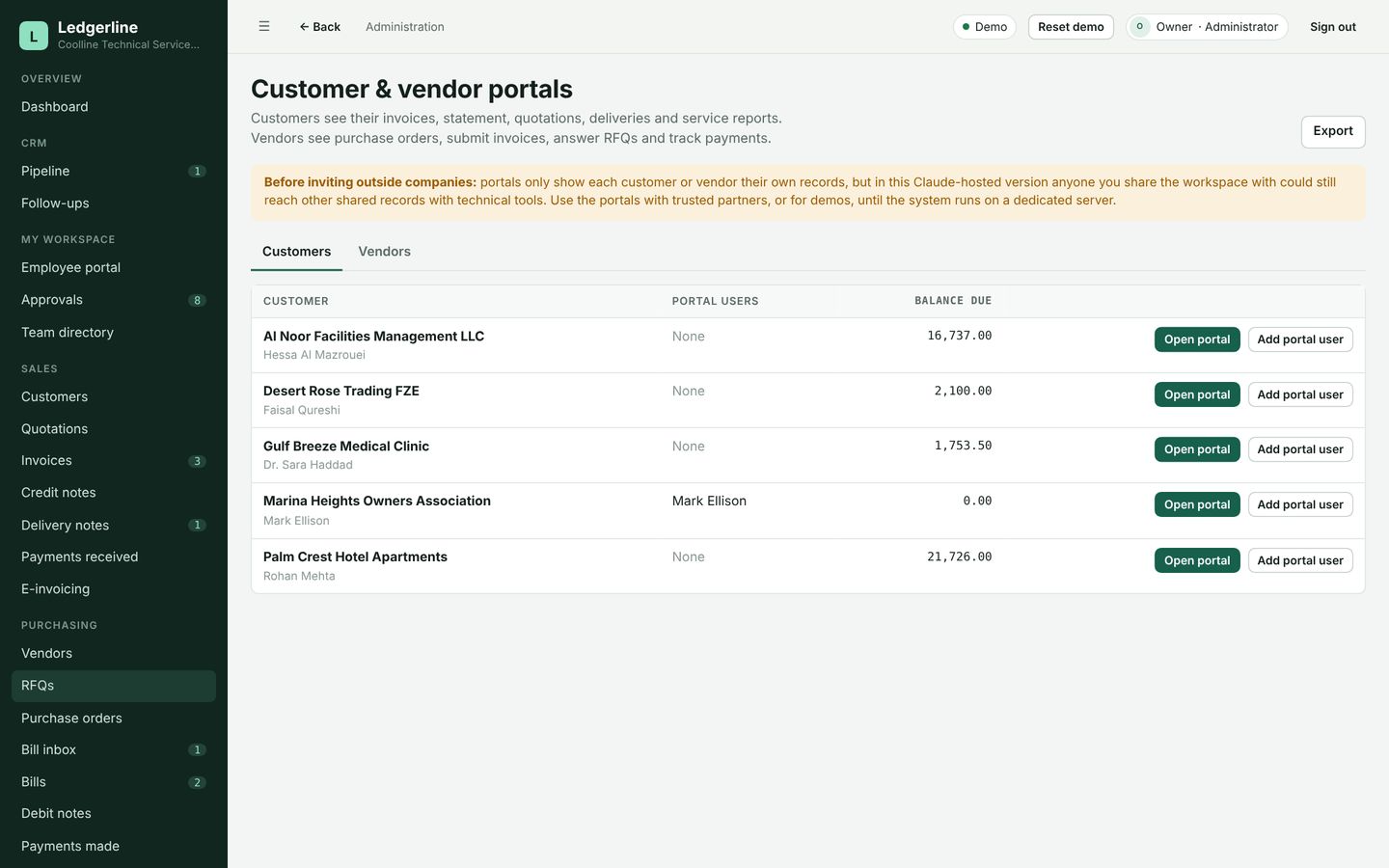Viewport: 1389px width, 868px height.
Task: Navigate to Customers in the Sales section
Action: click(x=114, y=397)
